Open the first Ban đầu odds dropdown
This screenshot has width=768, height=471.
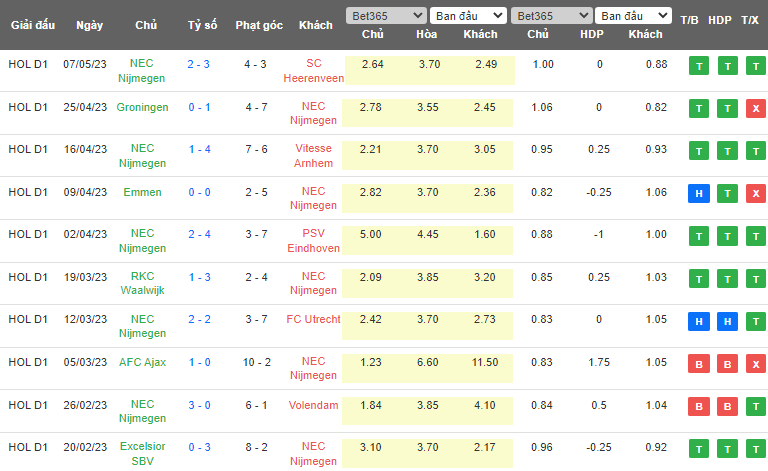[468, 16]
